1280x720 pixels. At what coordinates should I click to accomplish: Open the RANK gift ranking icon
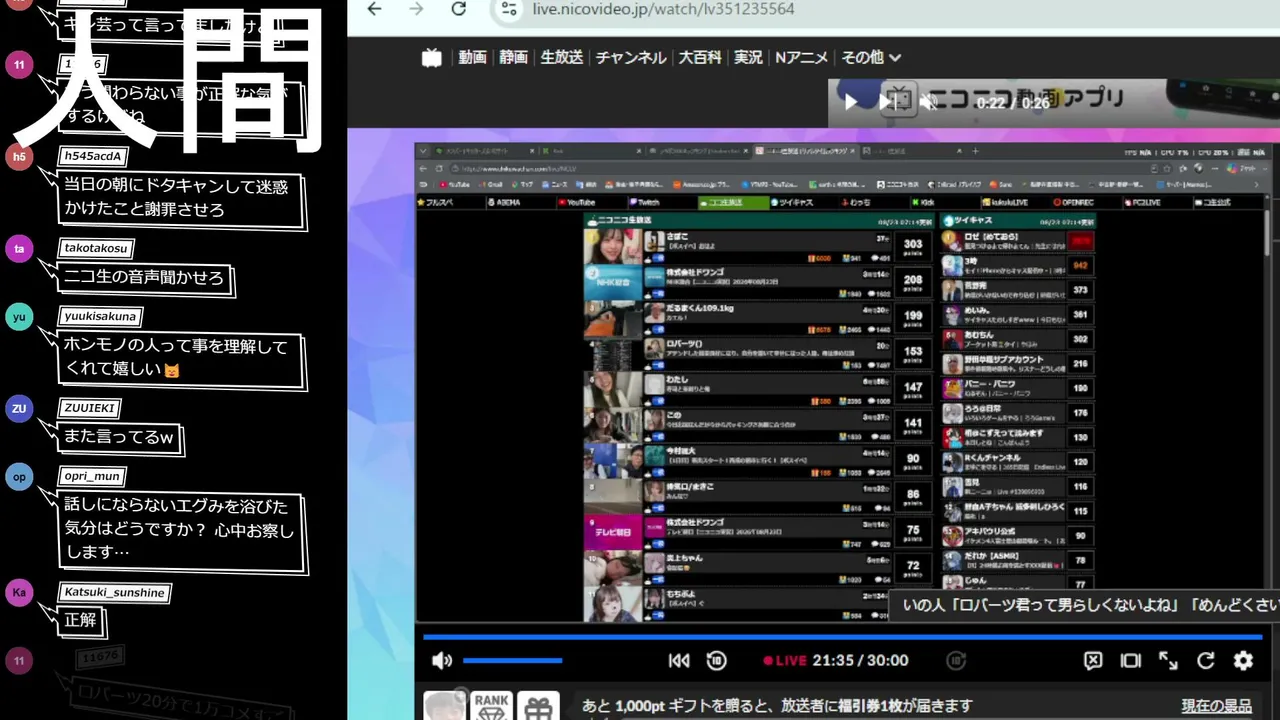click(x=492, y=706)
